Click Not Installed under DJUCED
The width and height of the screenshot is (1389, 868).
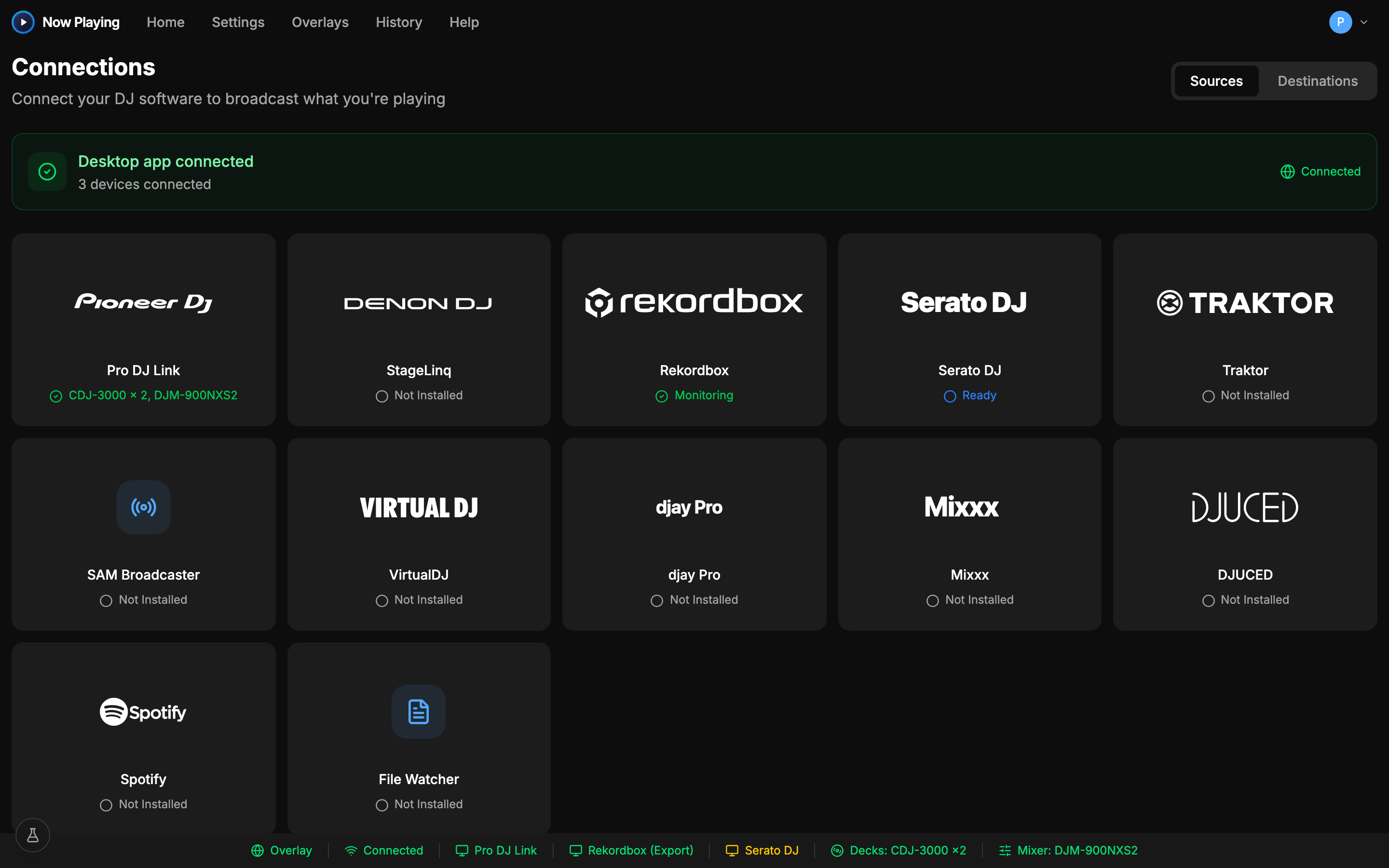1255,600
